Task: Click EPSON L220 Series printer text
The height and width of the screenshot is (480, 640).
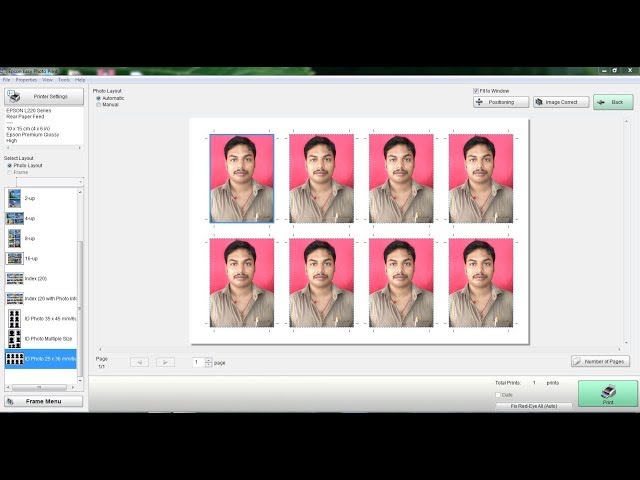Action: click(29, 111)
